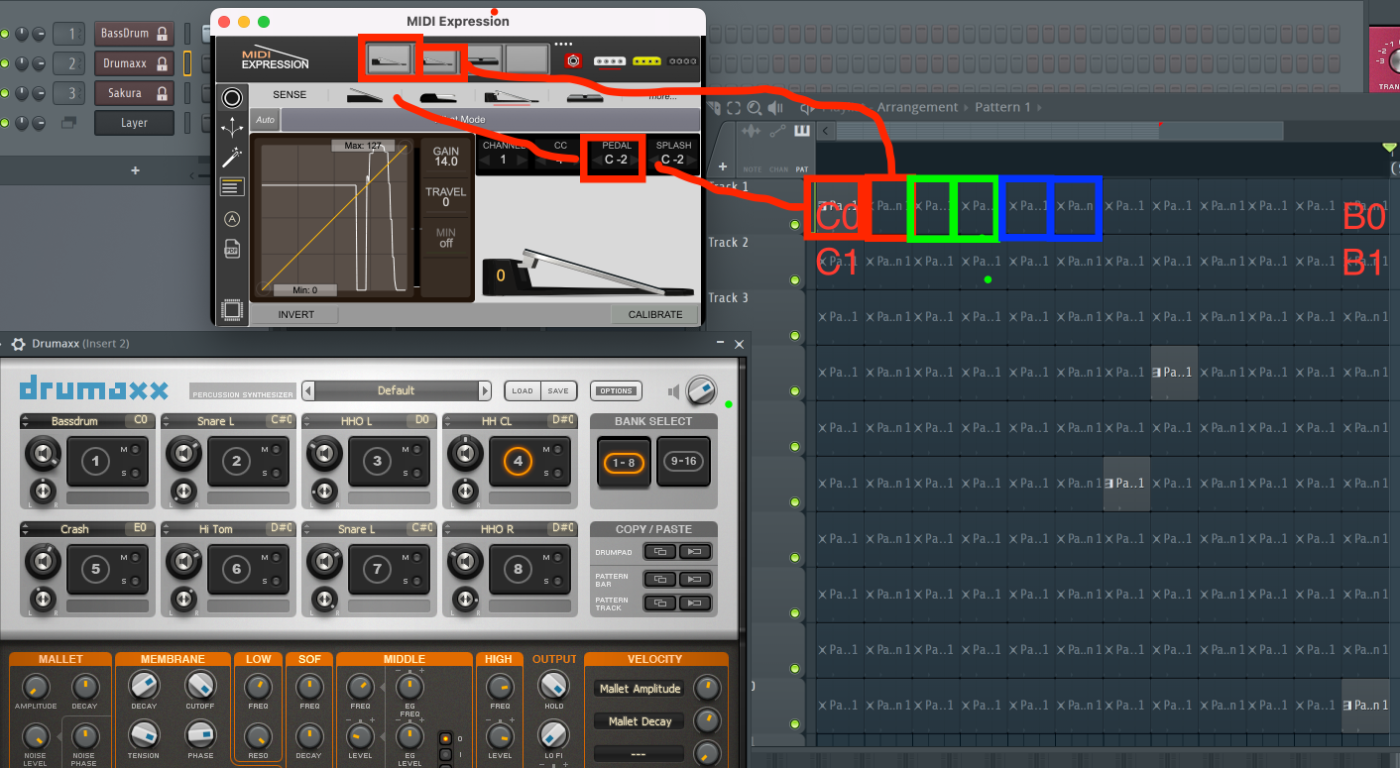Toggle the Auto button in MIDI Expression
1400x768 pixels.
point(265,120)
